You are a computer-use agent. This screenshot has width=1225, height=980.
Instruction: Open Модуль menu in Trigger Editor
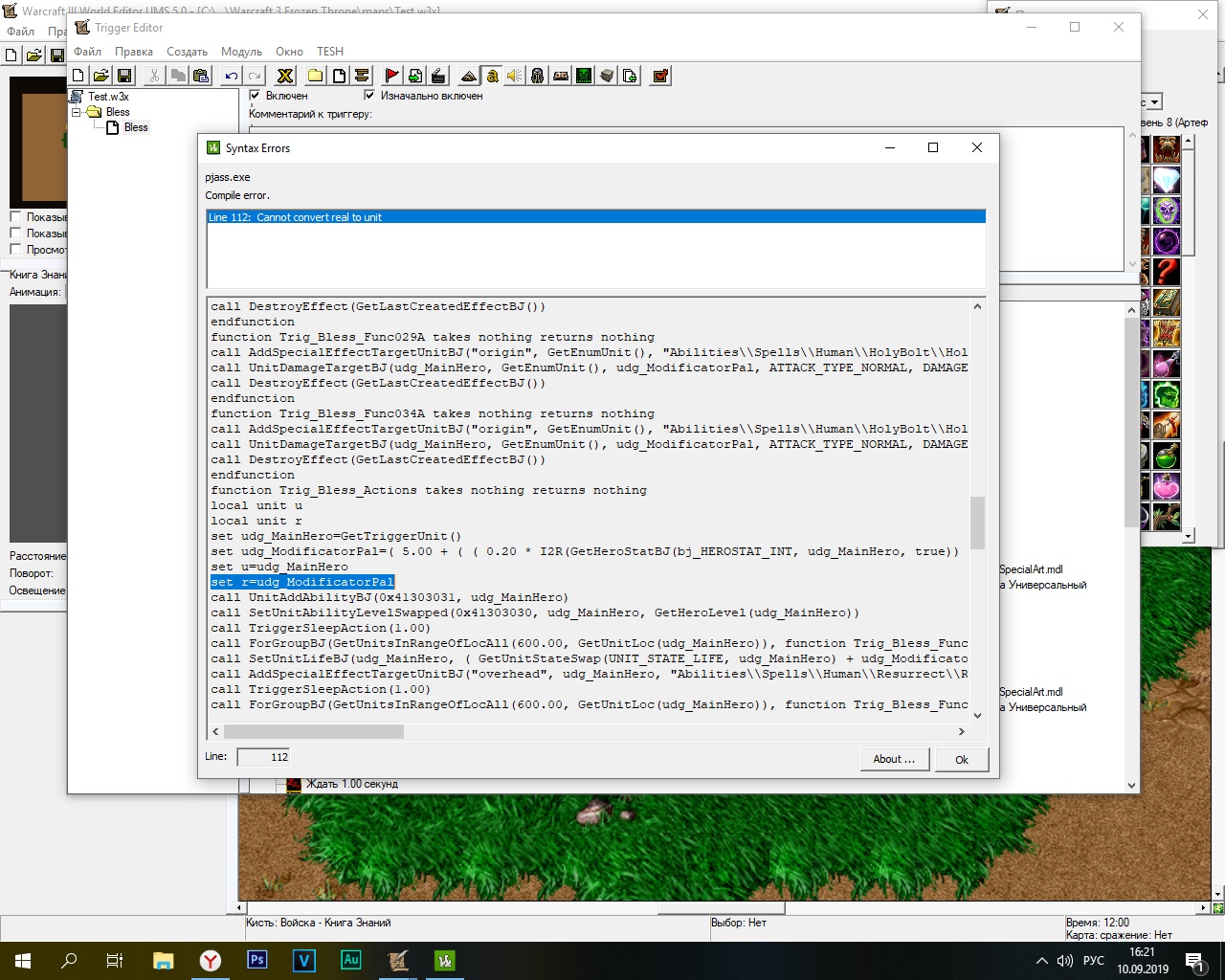(x=241, y=52)
